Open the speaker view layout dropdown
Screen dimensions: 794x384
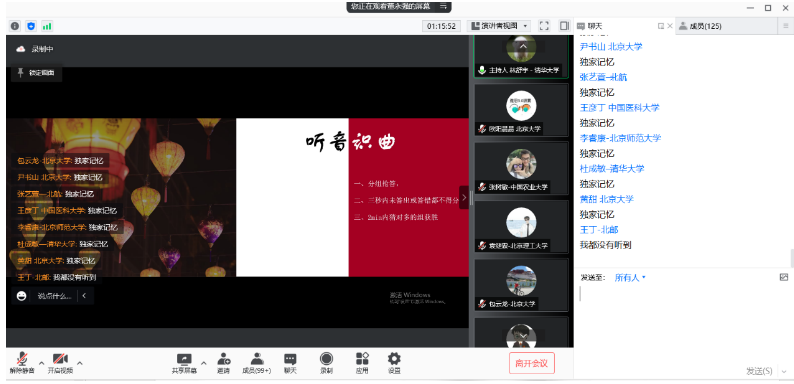point(498,26)
